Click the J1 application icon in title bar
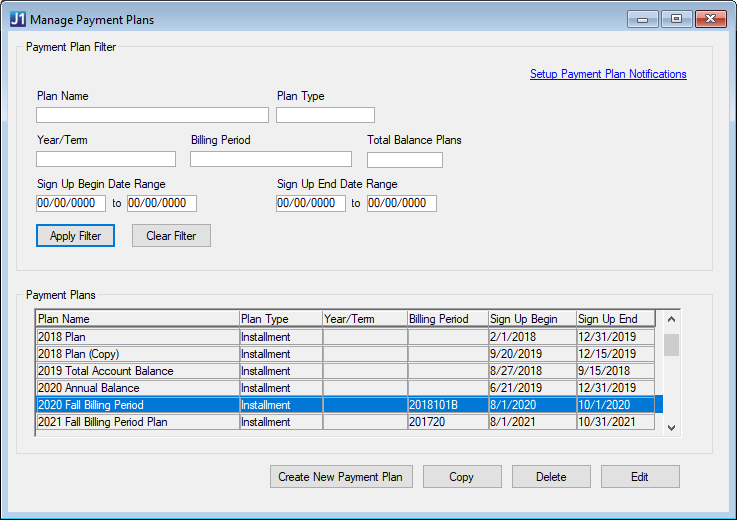 coord(17,19)
